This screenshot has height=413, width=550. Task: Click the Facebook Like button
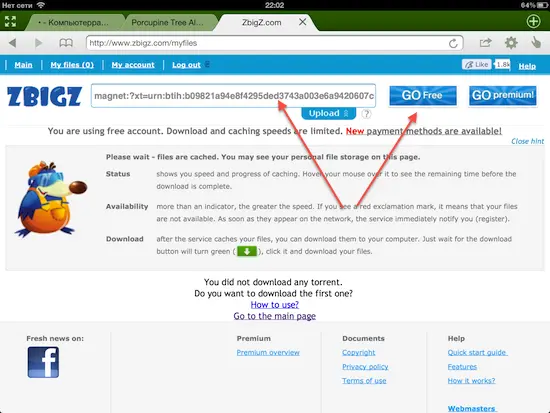pos(476,65)
